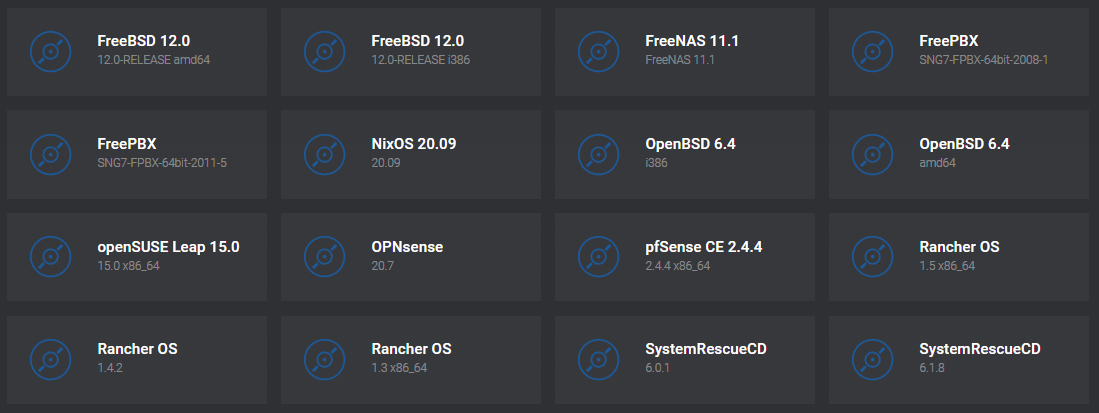The height and width of the screenshot is (413, 1099).
Task: Click the 12.0-RELEASE amd64 subtitle text
Action: tap(153, 60)
